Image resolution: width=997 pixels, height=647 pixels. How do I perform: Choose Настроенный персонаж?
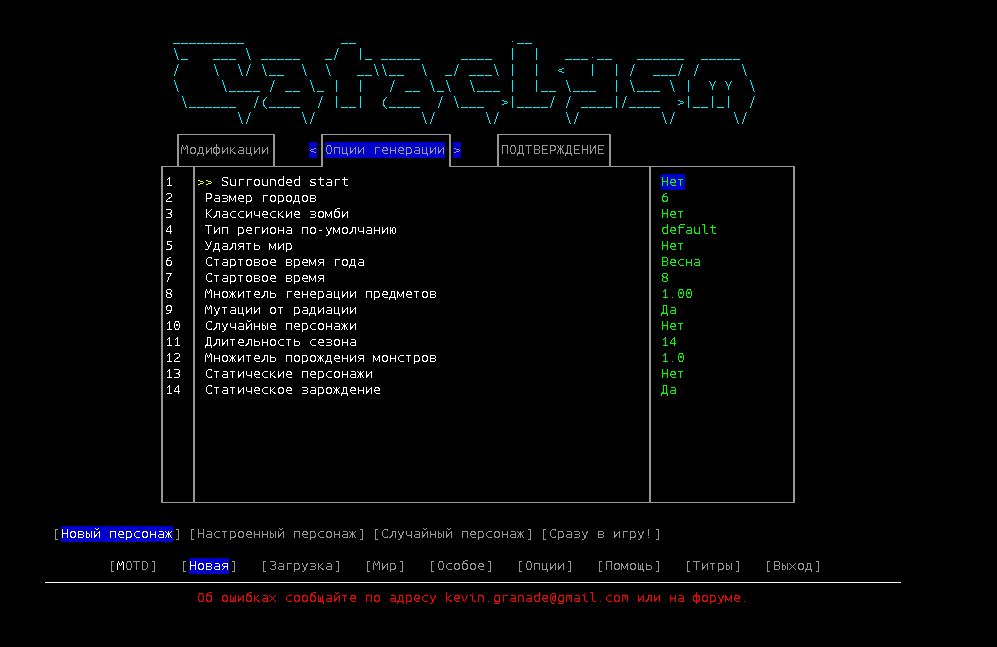pos(277,534)
